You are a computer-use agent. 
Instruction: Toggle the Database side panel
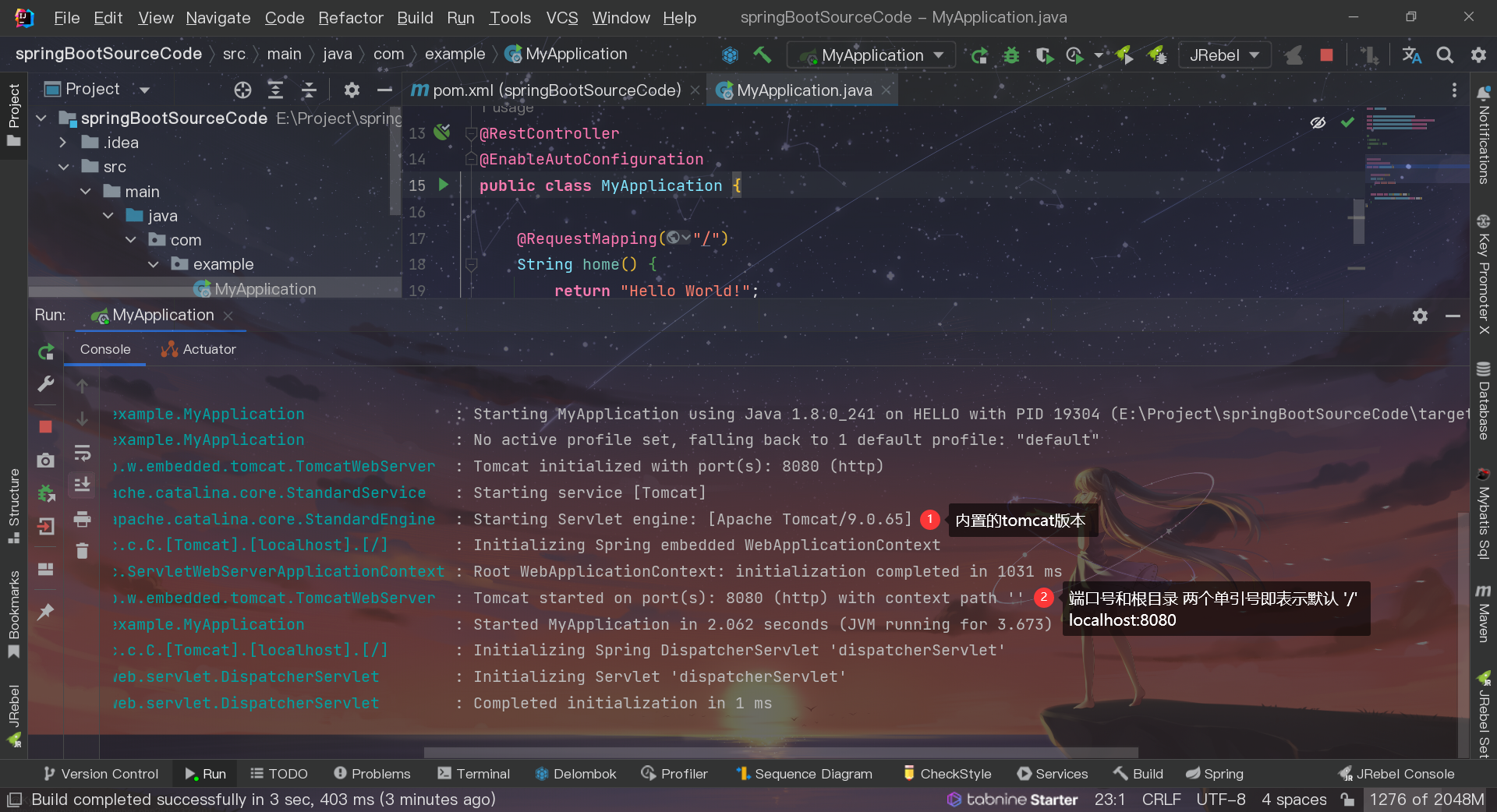(1483, 401)
